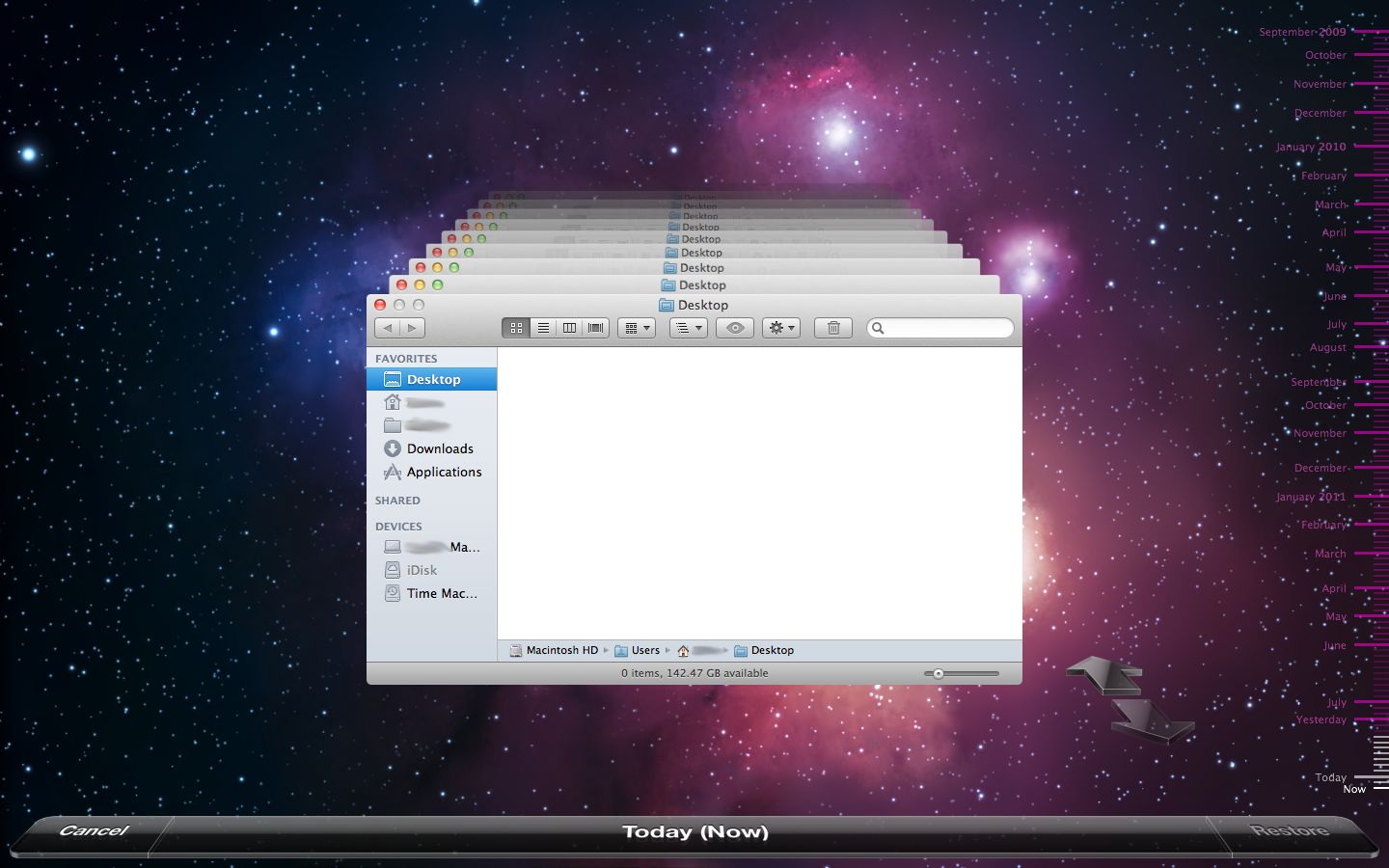Click the home folder in the path bar

[701, 650]
